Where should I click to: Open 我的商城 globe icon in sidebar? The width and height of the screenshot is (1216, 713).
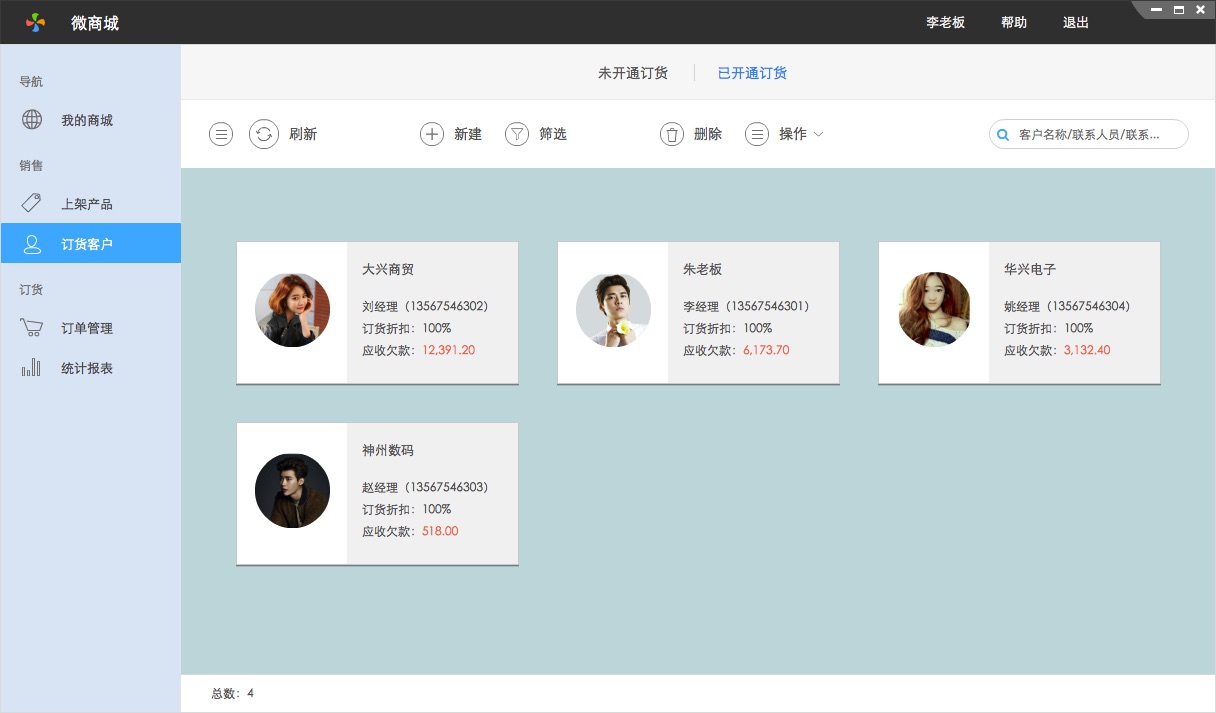click(32, 120)
